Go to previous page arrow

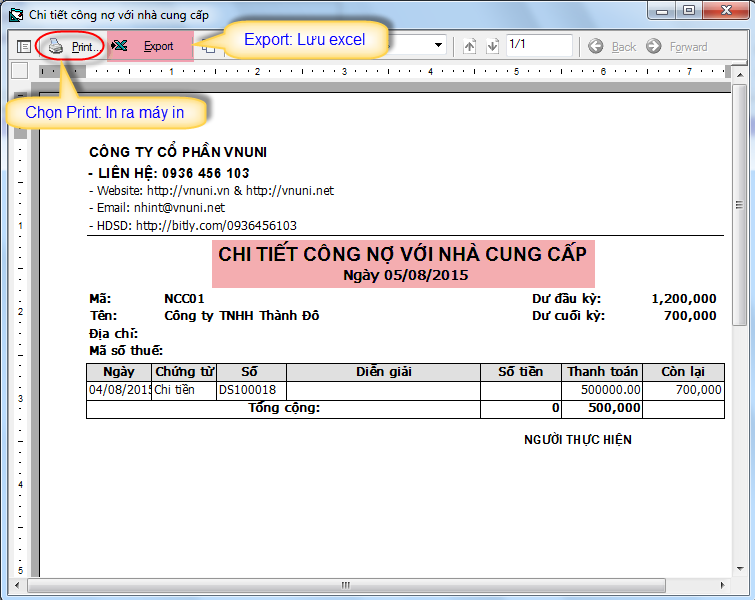click(x=470, y=47)
